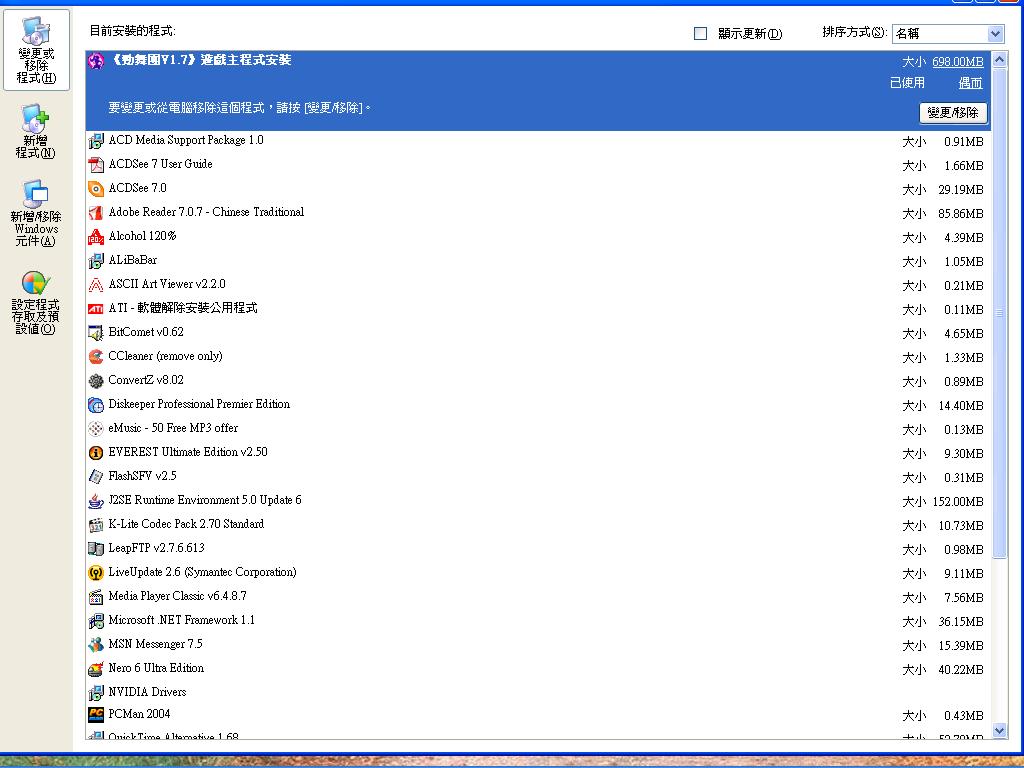
Task: Click the 698.00MB size link
Action: (x=957, y=62)
